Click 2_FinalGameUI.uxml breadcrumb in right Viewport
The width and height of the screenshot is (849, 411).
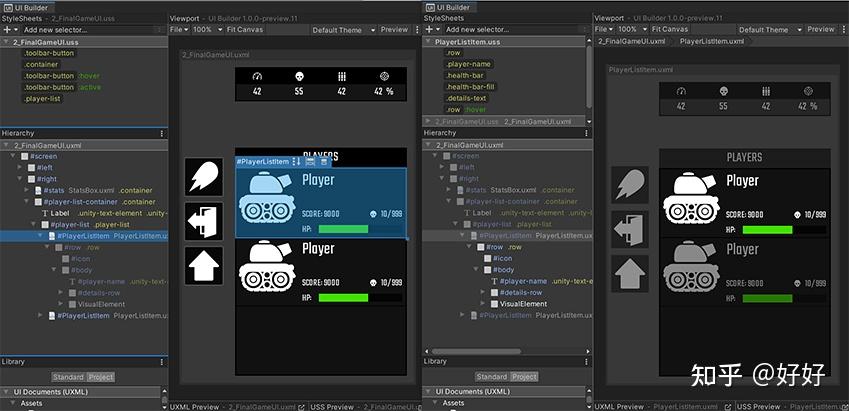click(631, 41)
